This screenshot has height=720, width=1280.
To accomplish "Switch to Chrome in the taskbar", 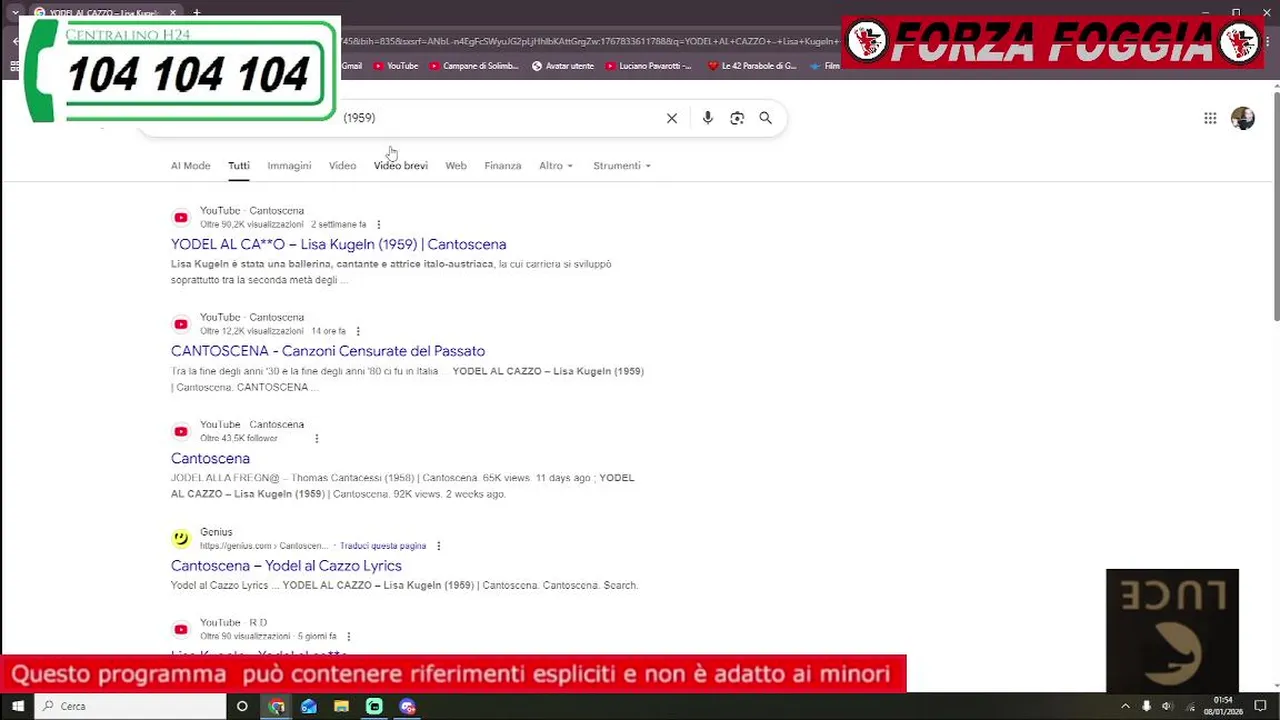I will [x=277, y=706].
